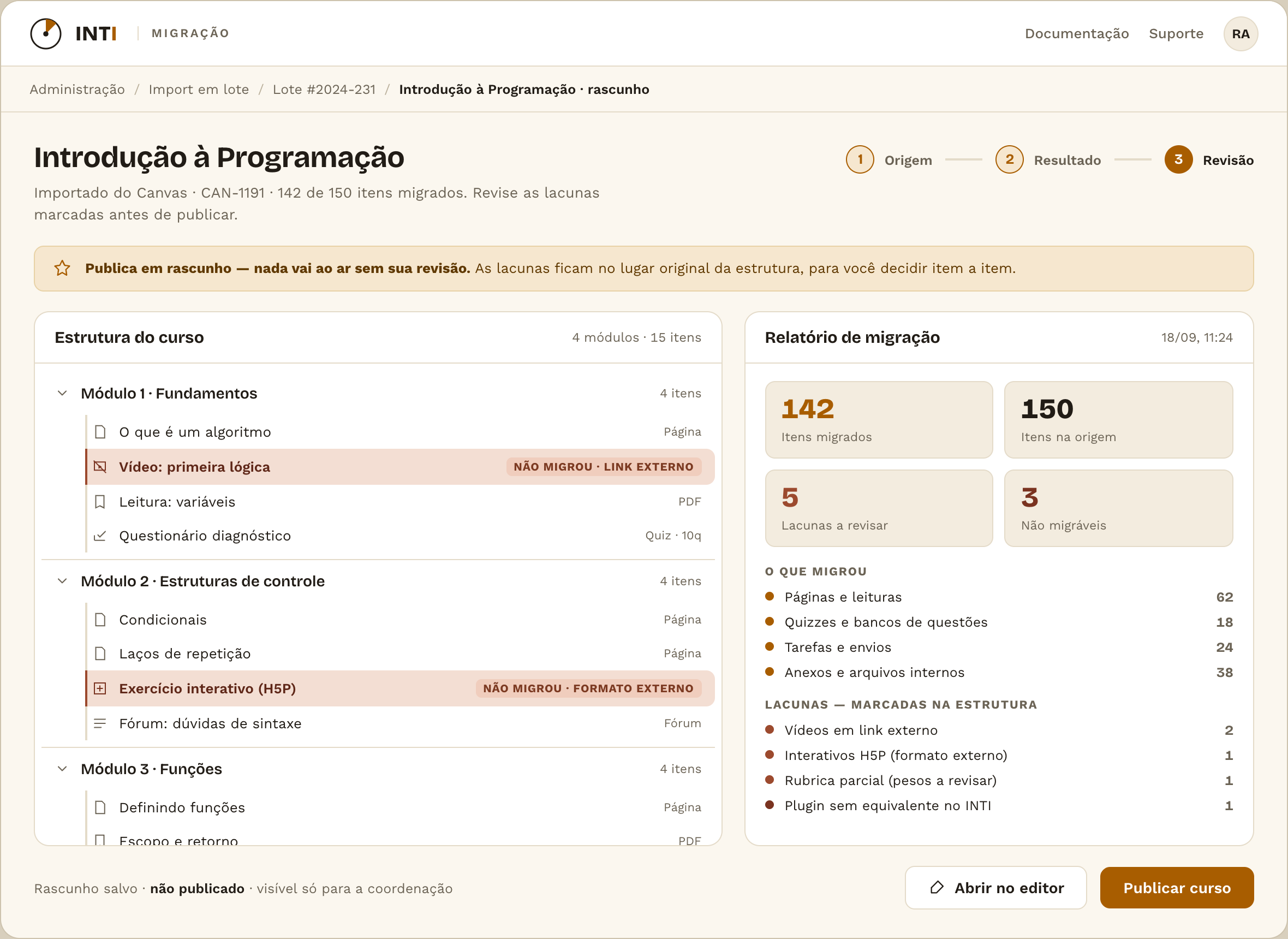Image resolution: width=1288 pixels, height=939 pixels.
Task: Click the Publicar curso button
Action: [x=1177, y=888]
